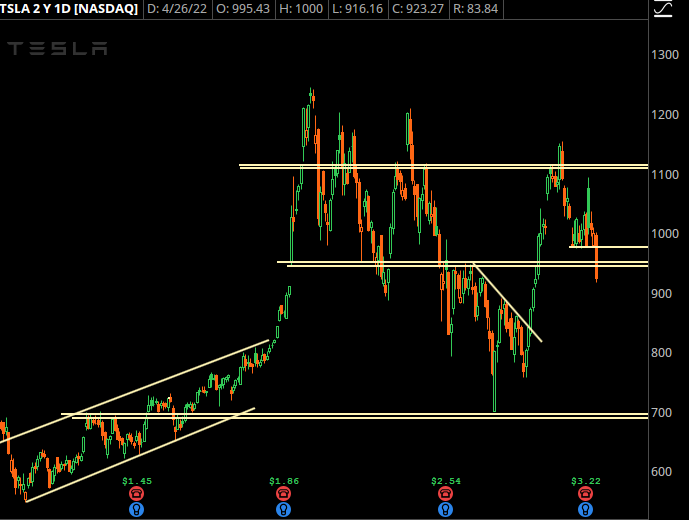
Task: Select the upper ascending channel trendline
Action: (134, 390)
